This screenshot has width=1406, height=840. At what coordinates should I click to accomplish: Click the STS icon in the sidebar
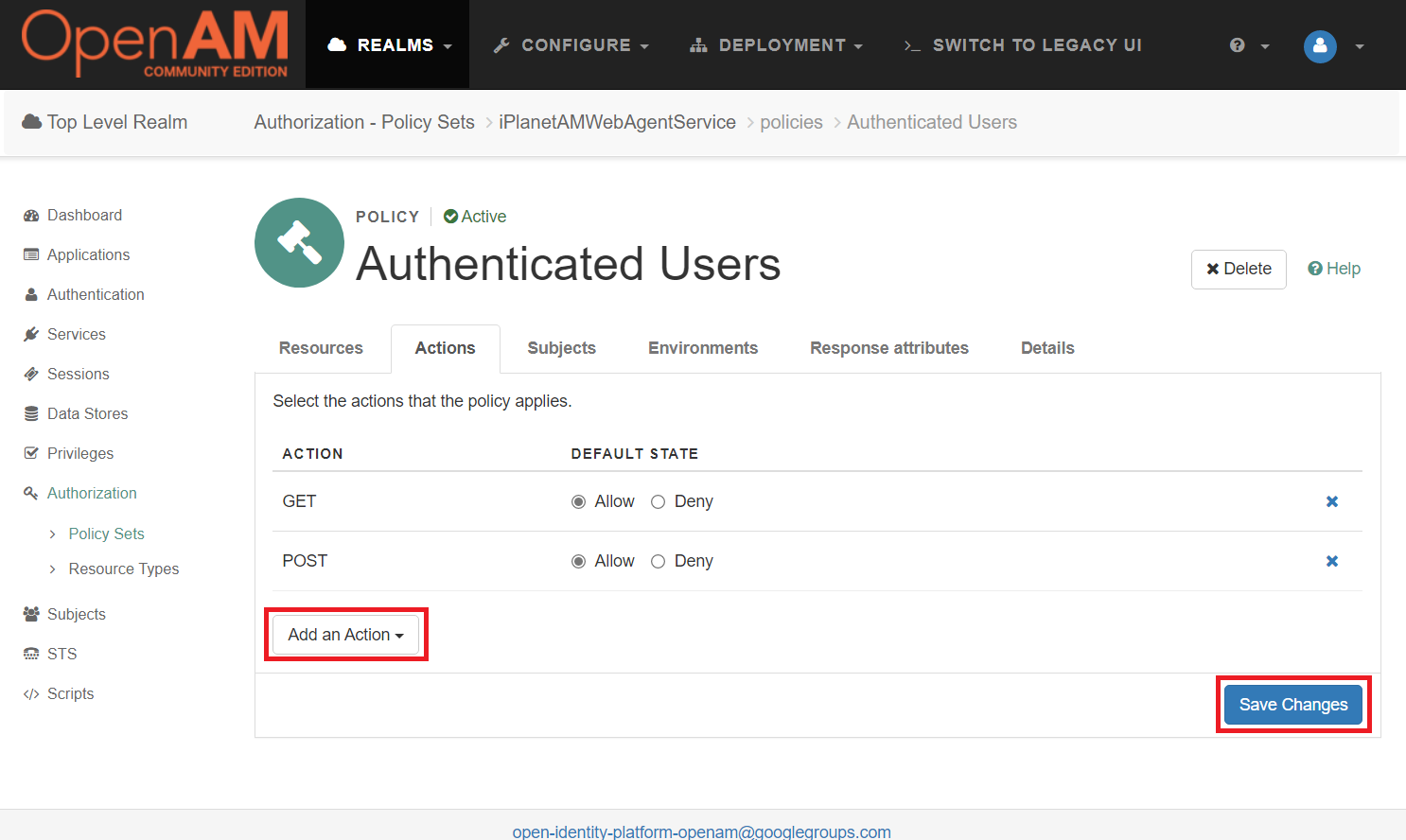click(31, 655)
